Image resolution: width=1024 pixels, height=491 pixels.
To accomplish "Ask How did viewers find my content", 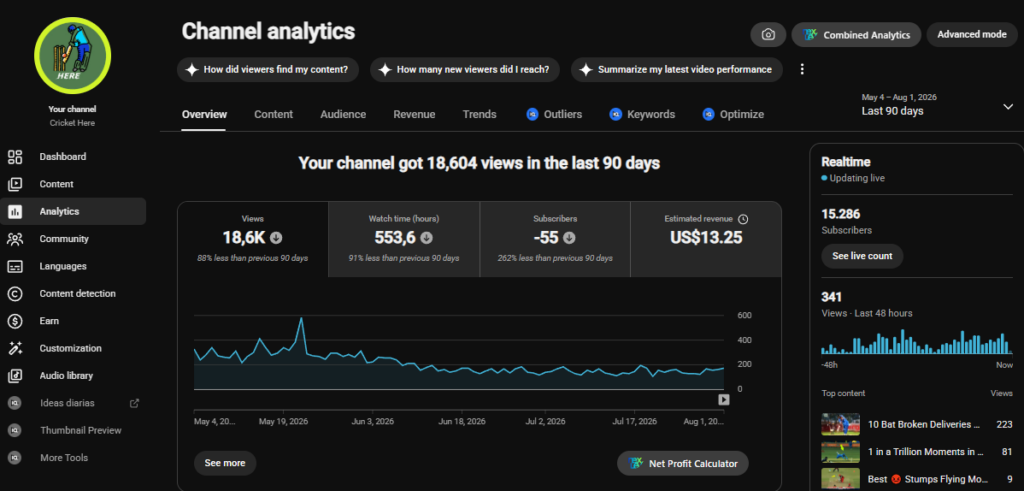I will 268,69.
